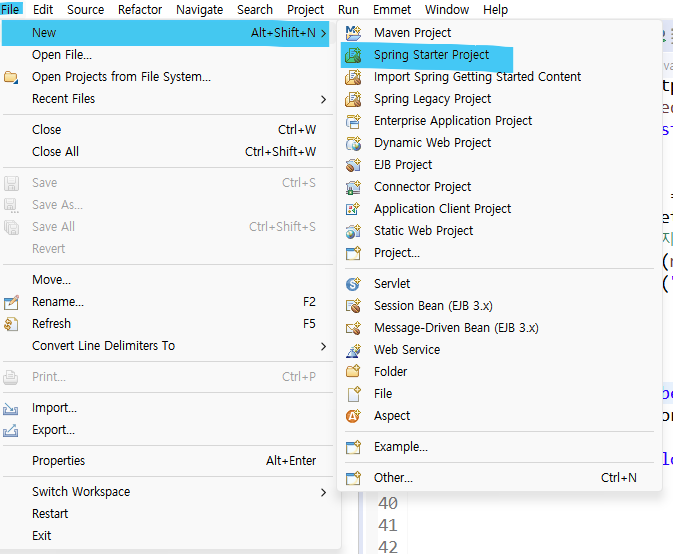Viewport: 673px width, 554px height.
Task: Open the Project menu
Action: tap(306, 9)
